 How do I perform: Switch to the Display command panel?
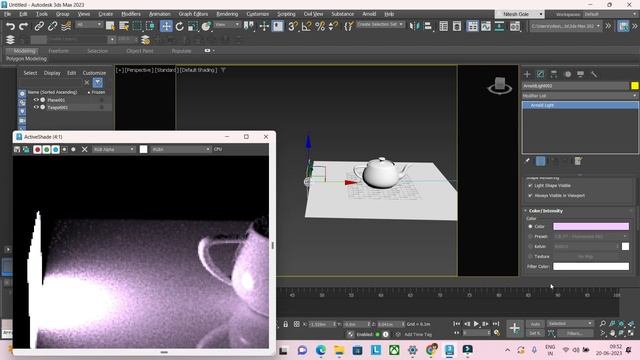(580, 74)
